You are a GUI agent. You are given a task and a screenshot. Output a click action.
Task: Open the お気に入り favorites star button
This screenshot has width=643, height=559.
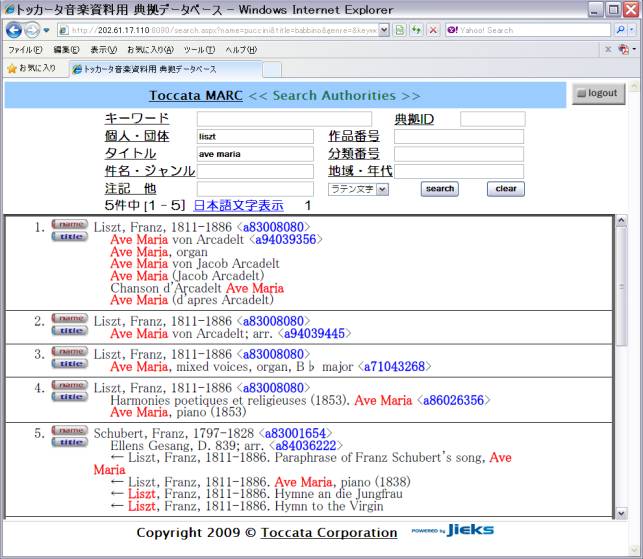(32, 68)
